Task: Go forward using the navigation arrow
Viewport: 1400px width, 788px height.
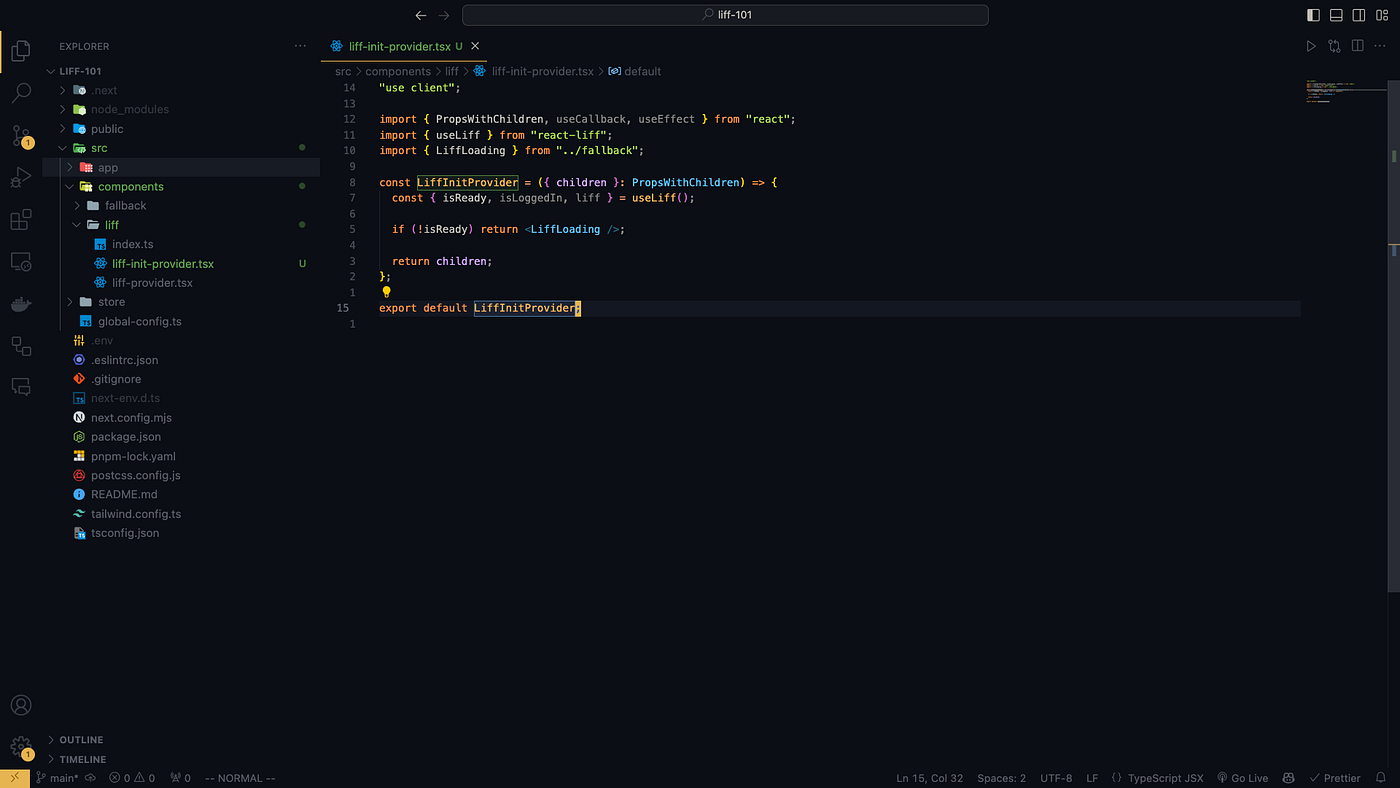Action: pos(444,15)
